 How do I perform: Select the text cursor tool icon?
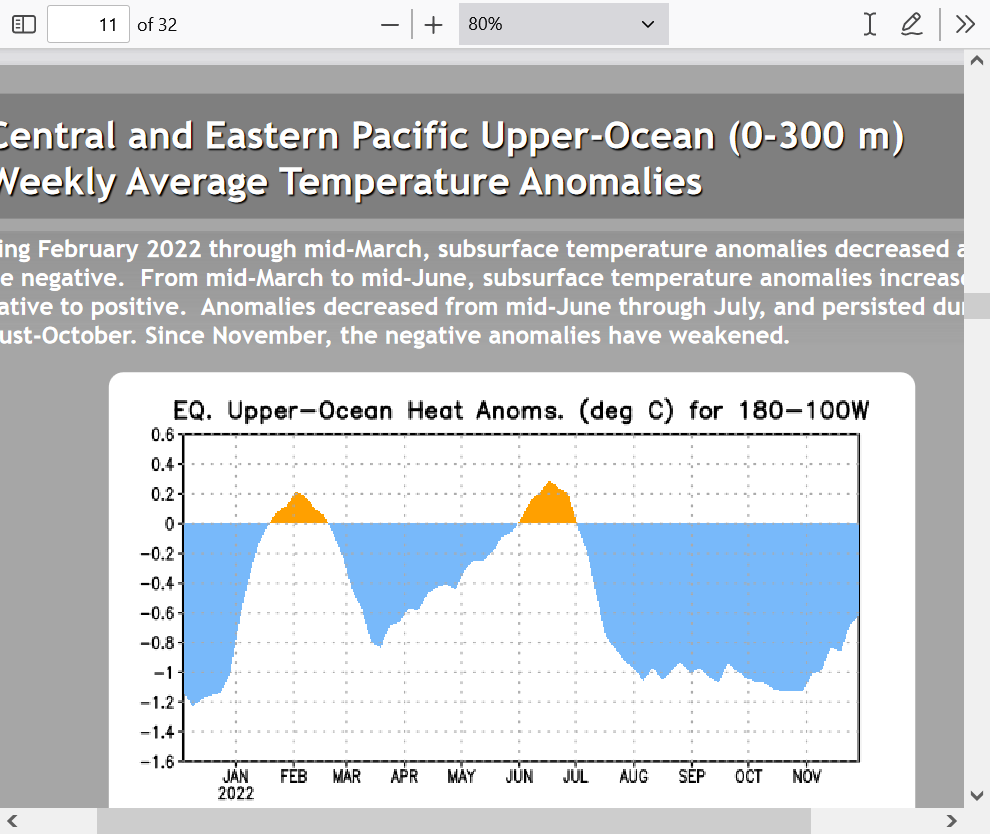pyautogui.click(x=870, y=24)
